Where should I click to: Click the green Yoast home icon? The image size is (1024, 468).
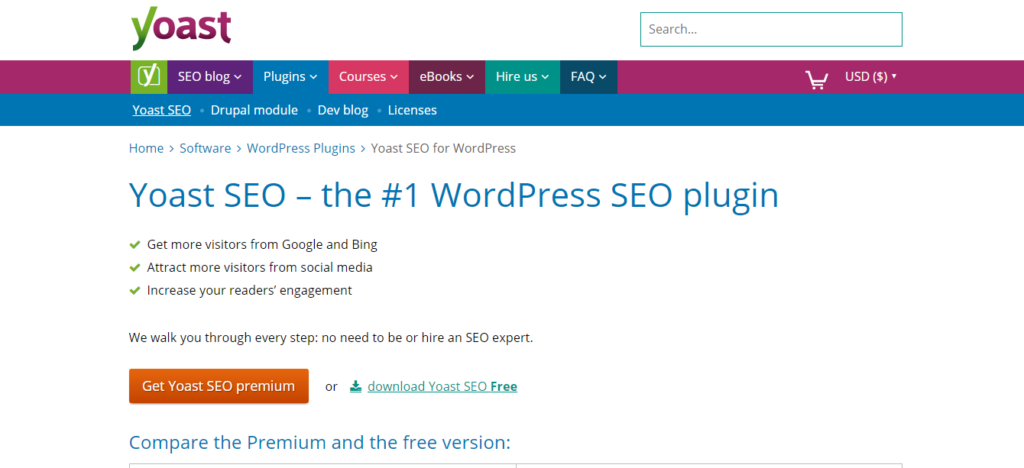click(x=148, y=77)
